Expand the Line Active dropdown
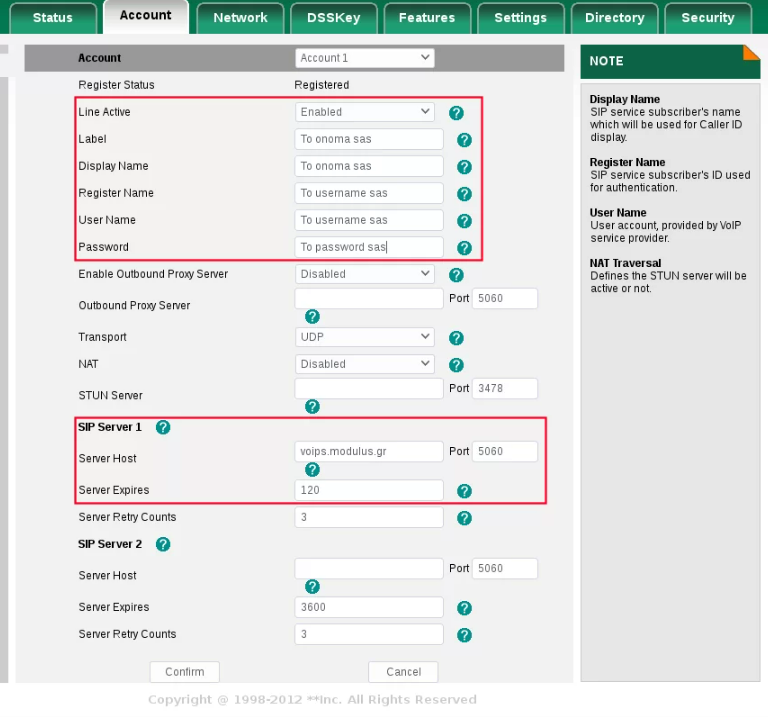768x717 pixels. point(364,112)
